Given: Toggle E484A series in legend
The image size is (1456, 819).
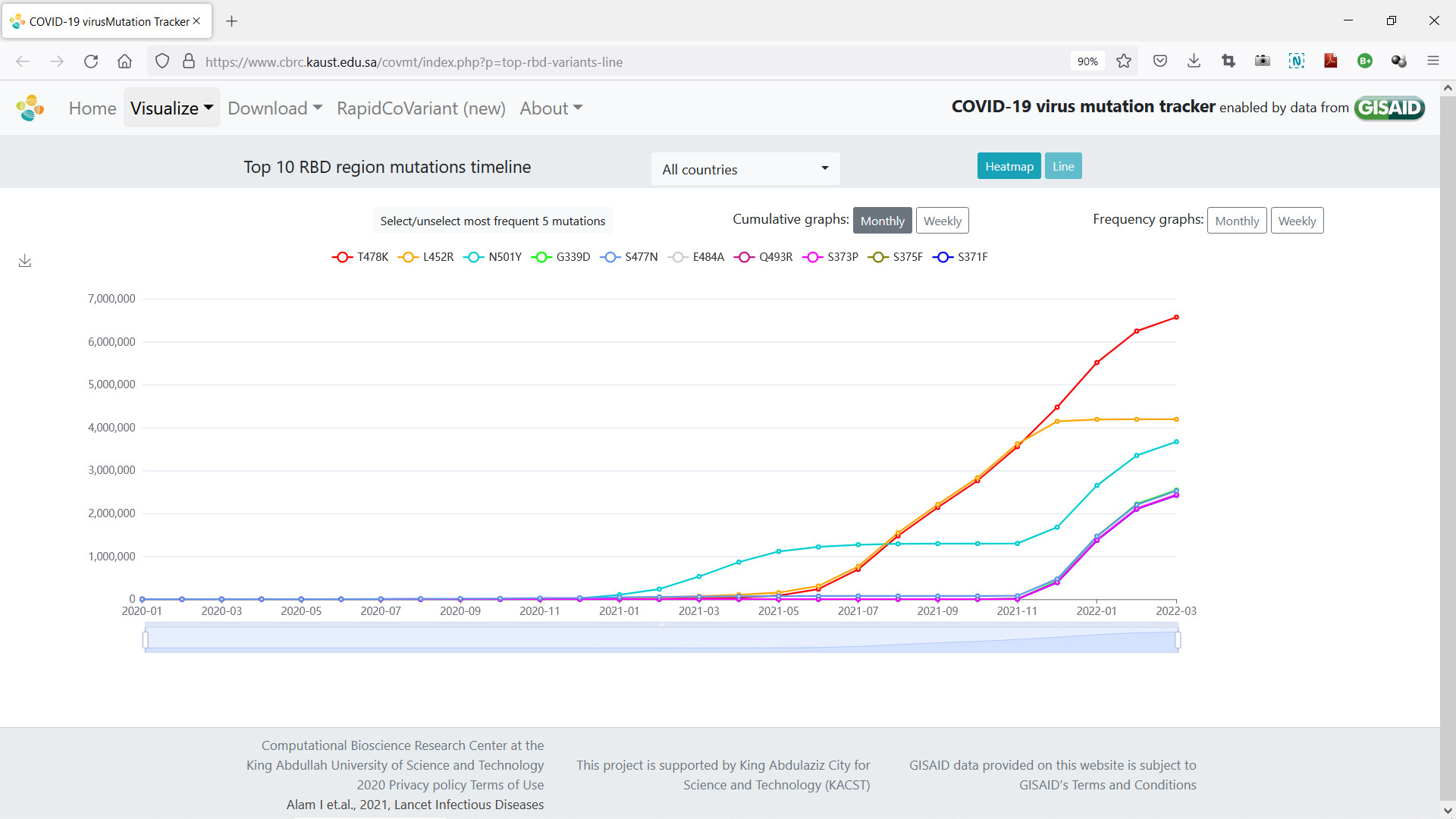Looking at the screenshot, I should coord(696,257).
